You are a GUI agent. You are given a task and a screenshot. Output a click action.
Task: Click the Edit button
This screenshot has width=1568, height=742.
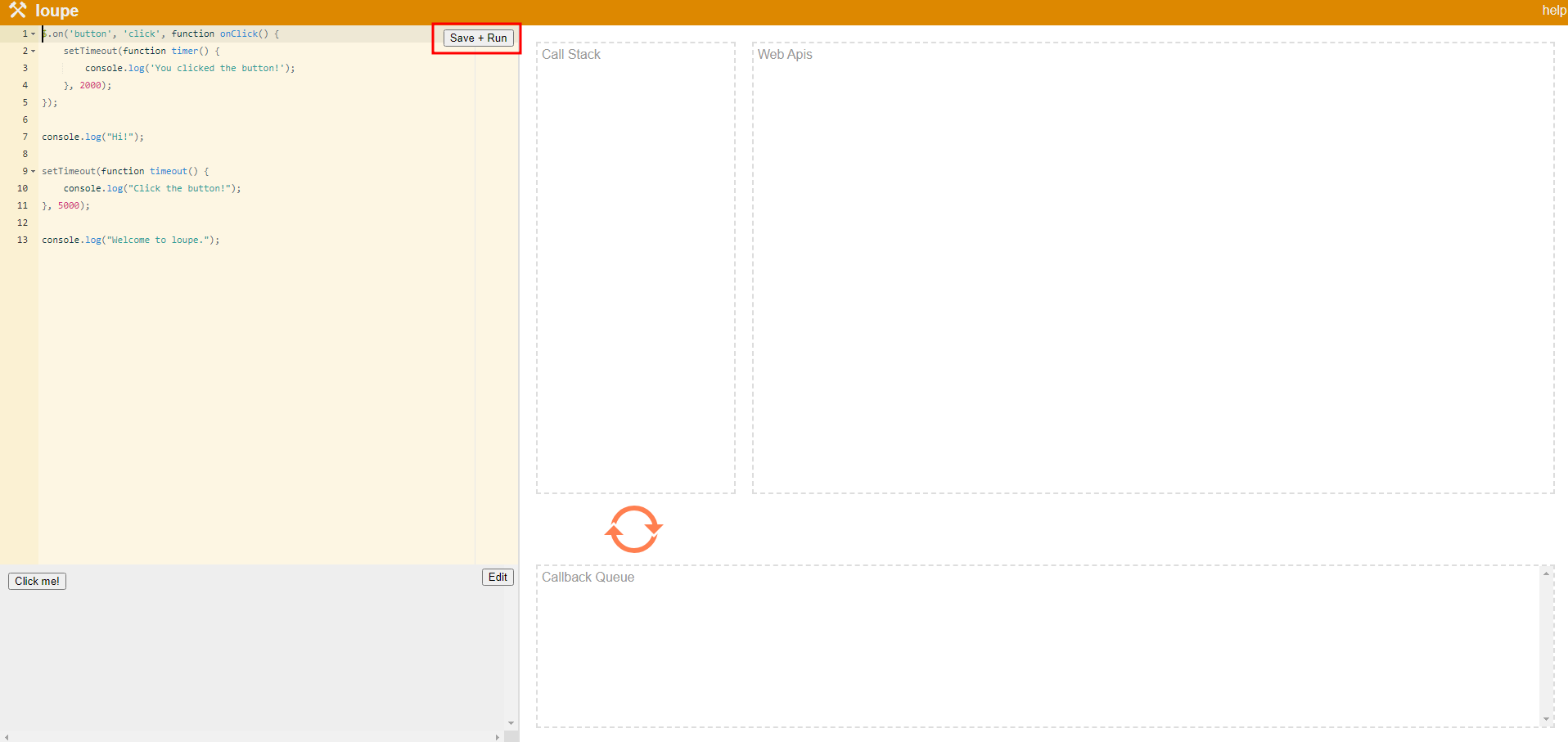pyautogui.click(x=498, y=577)
